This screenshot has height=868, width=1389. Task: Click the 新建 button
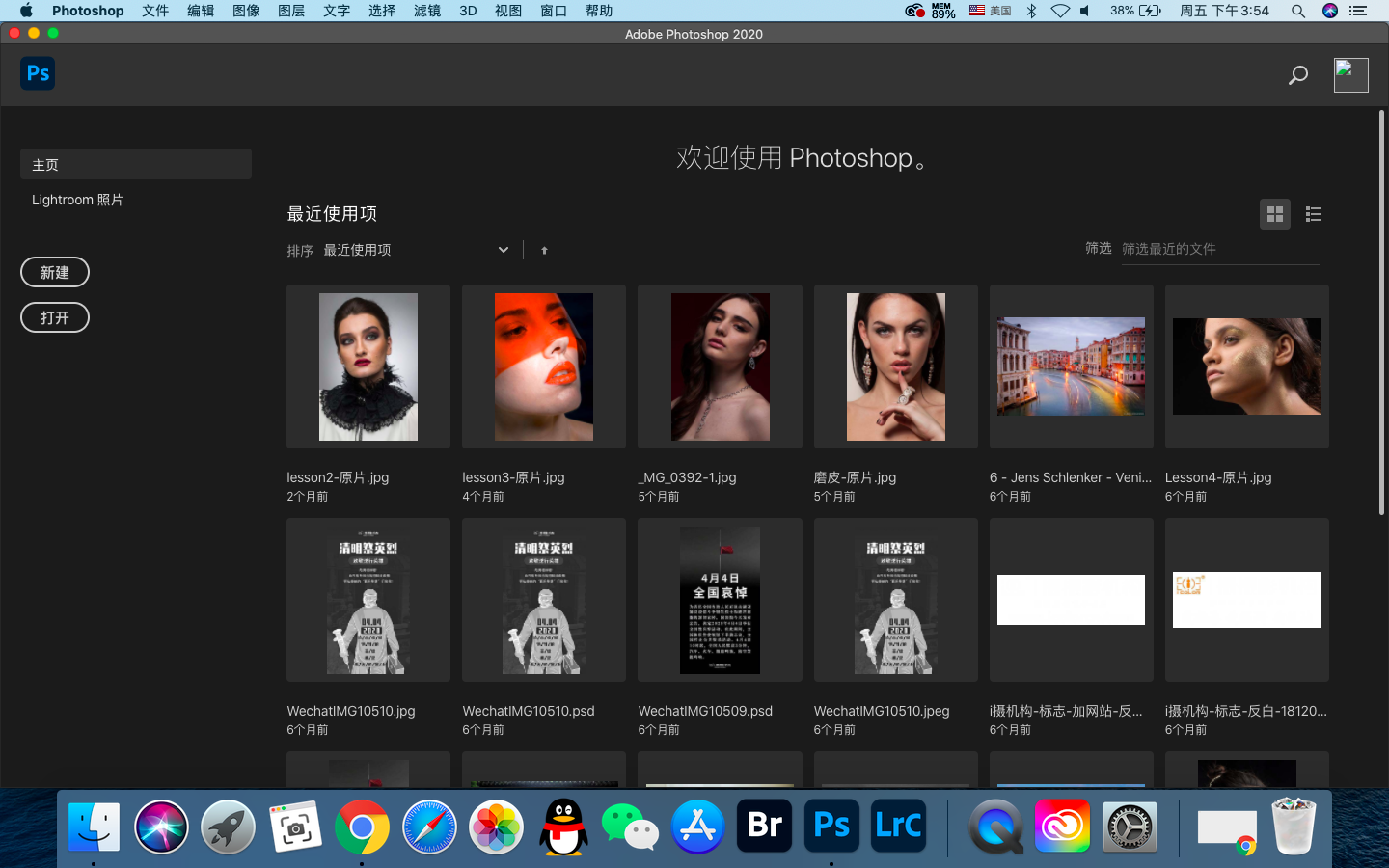tap(55, 272)
